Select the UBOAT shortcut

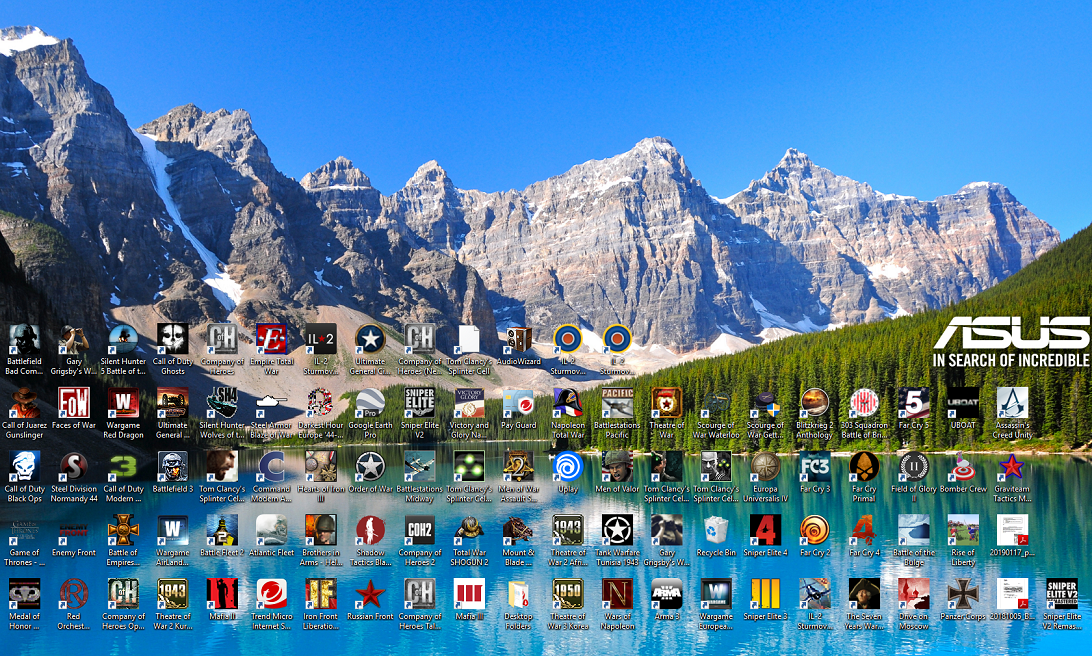962,403
